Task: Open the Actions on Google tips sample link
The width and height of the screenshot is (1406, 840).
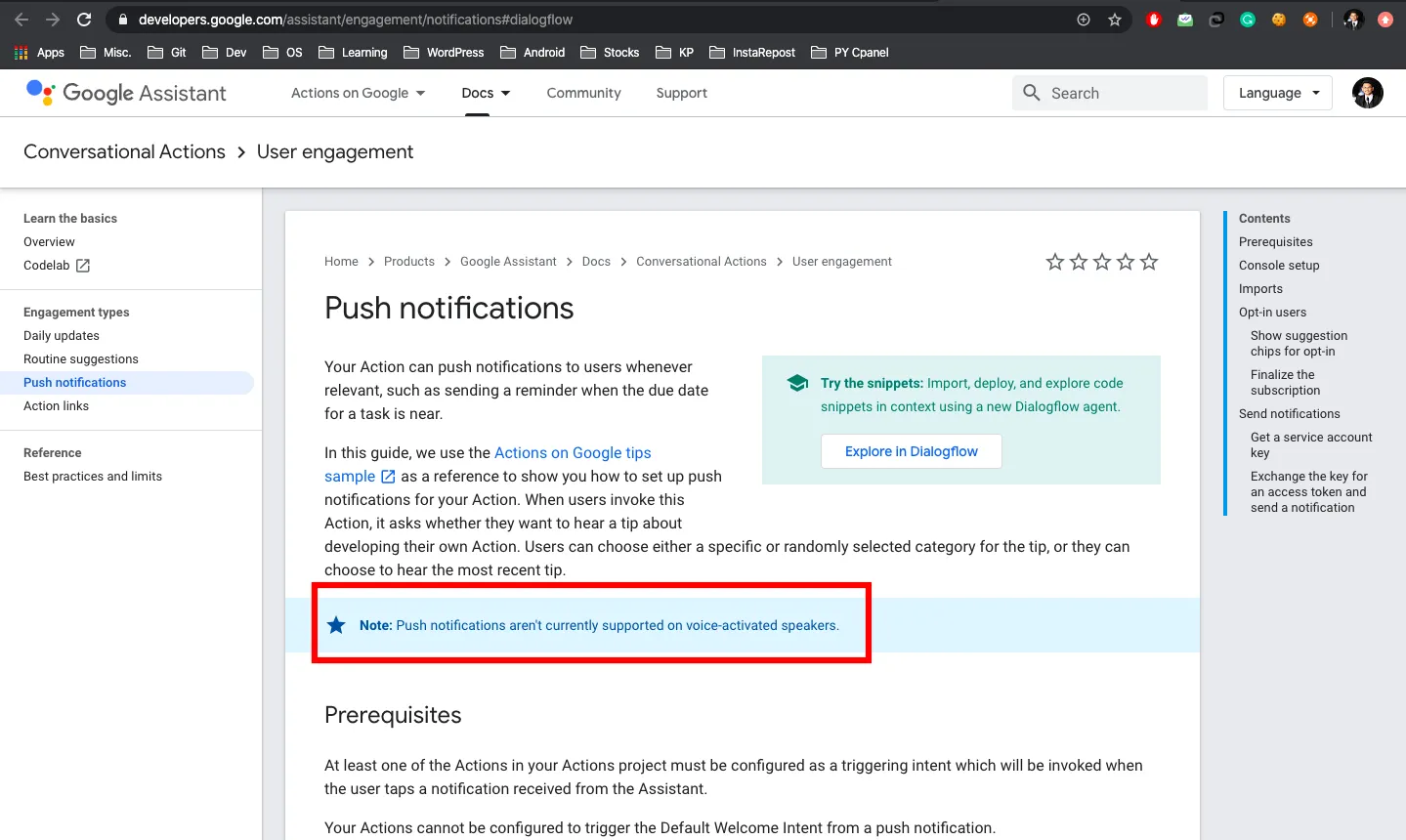Action: tap(573, 453)
